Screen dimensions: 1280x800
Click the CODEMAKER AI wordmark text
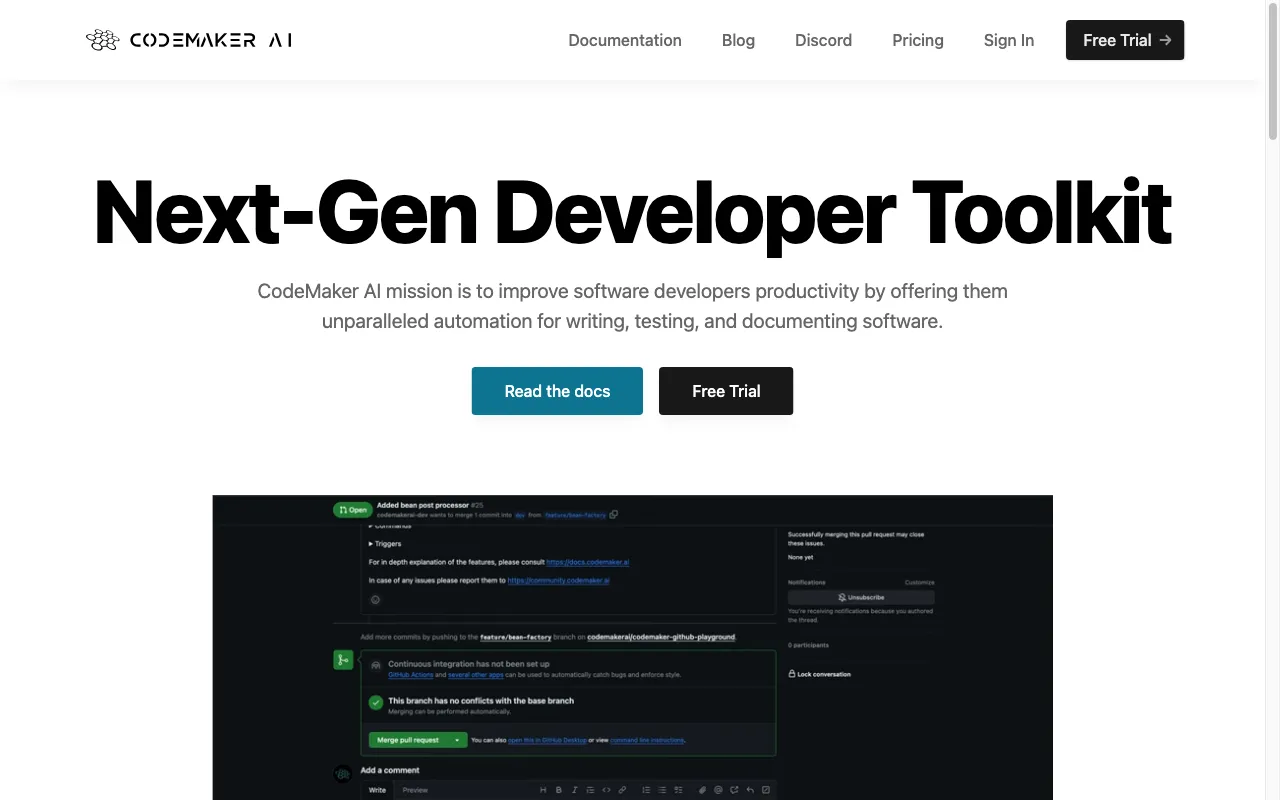click(211, 40)
